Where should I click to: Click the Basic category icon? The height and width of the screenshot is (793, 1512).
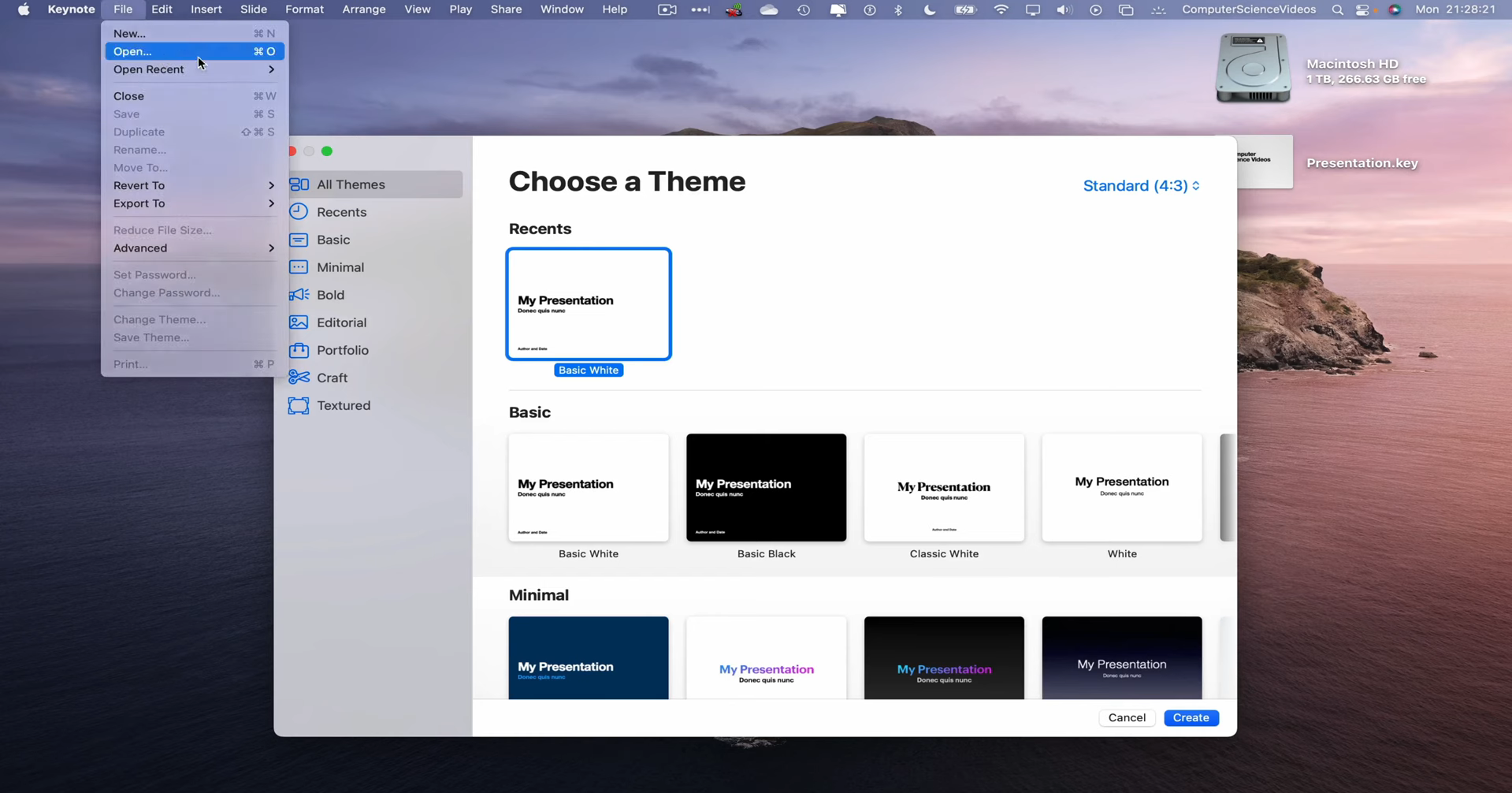pos(299,240)
